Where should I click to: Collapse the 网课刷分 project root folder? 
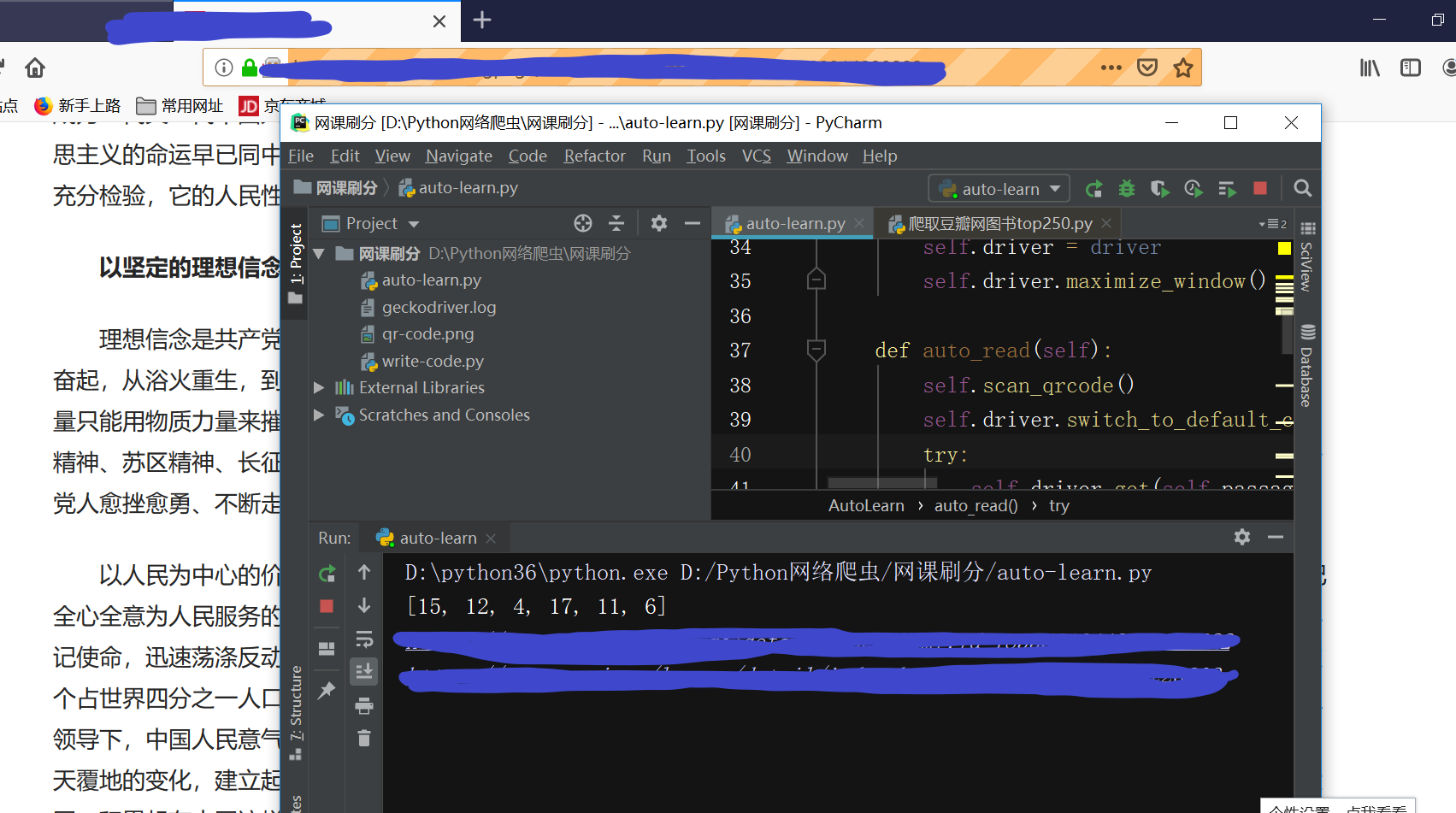(319, 254)
